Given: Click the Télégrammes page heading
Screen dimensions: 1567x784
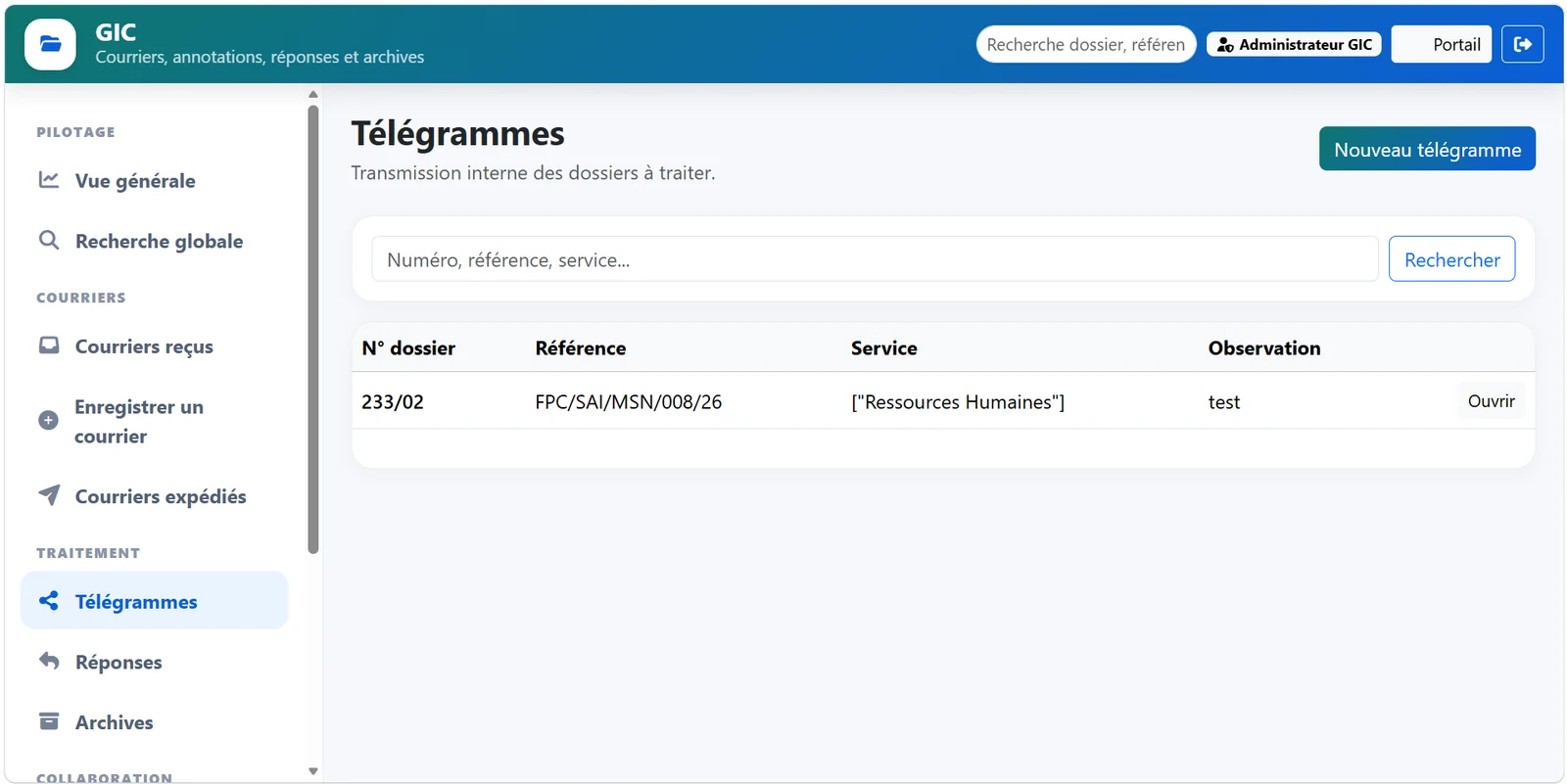Looking at the screenshot, I should (x=458, y=134).
